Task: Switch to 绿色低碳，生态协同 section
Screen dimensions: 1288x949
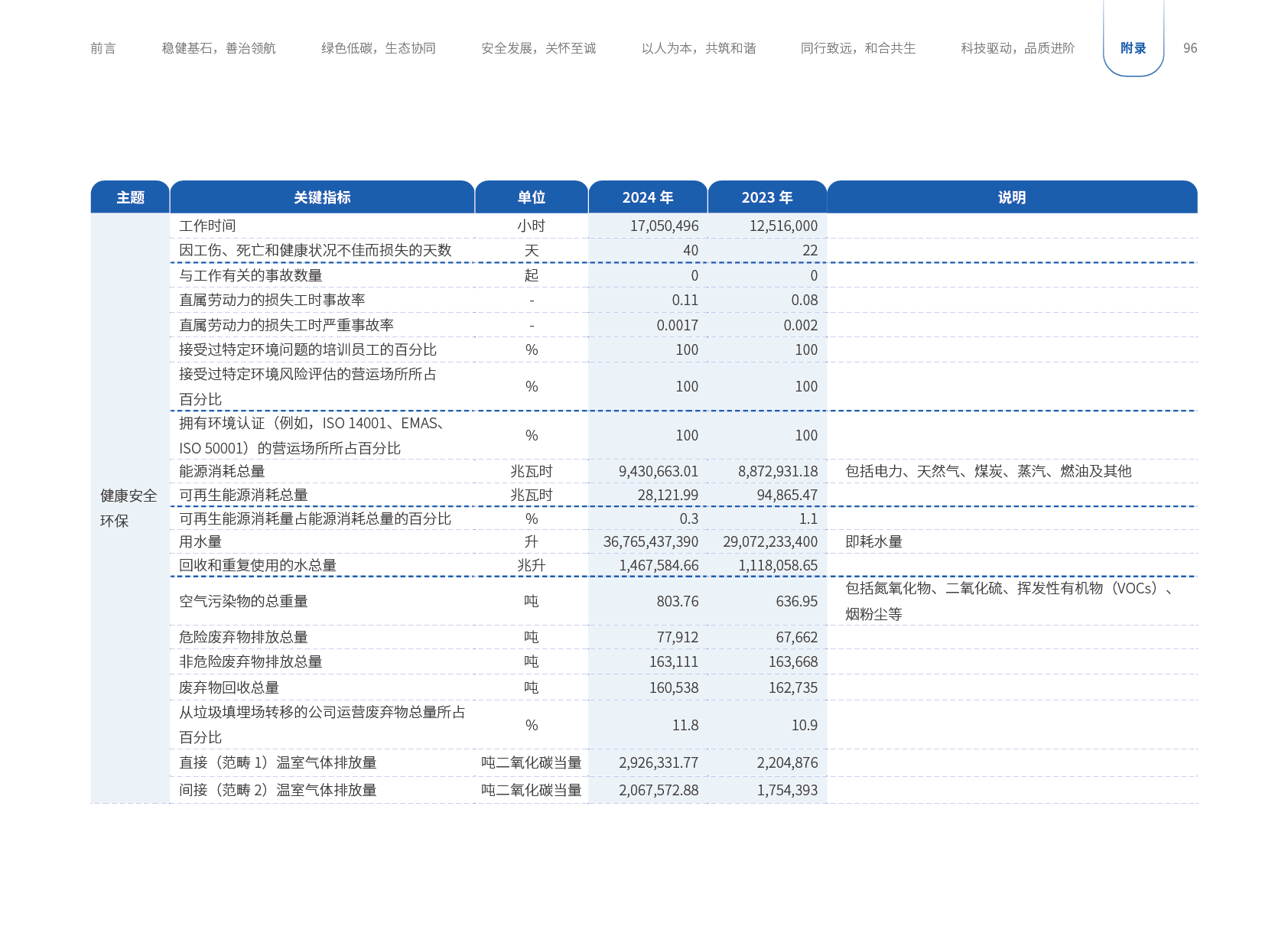Action: point(379,48)
